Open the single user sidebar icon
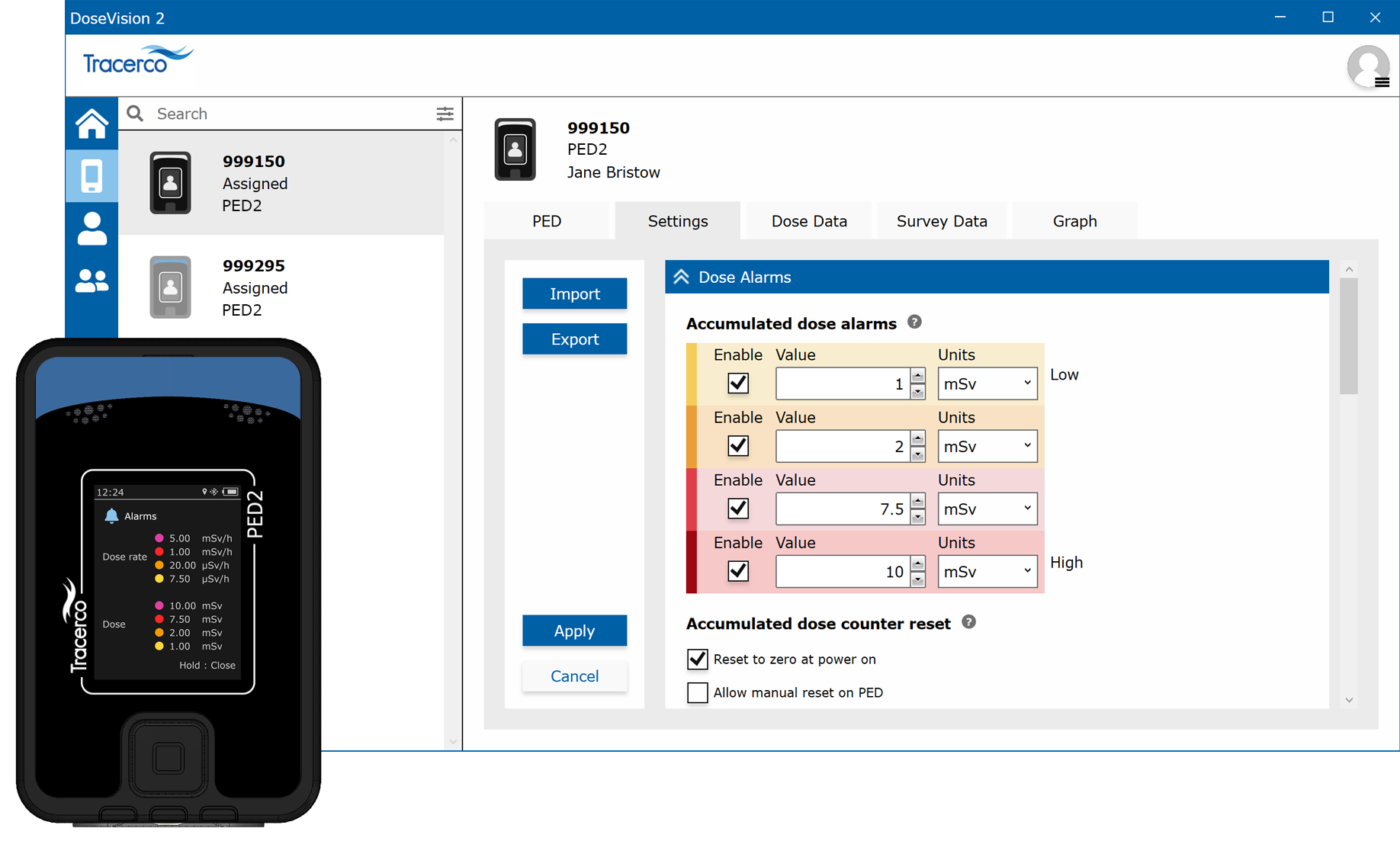Image resolution: width=1400 pixels, height=841 pixels. (92, 229)
